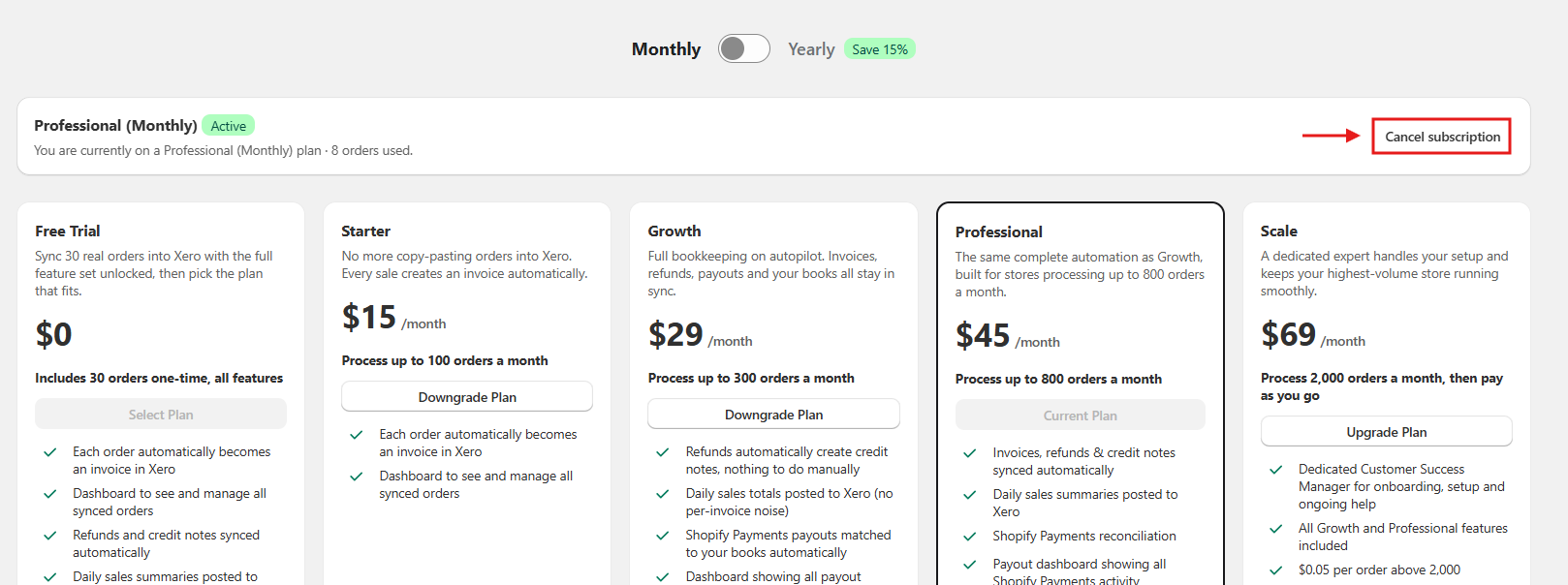Viewport: 1568px width, 585px height.
Task: Click Downgrade Plan under Starter
Action: (x=467, y=397)
